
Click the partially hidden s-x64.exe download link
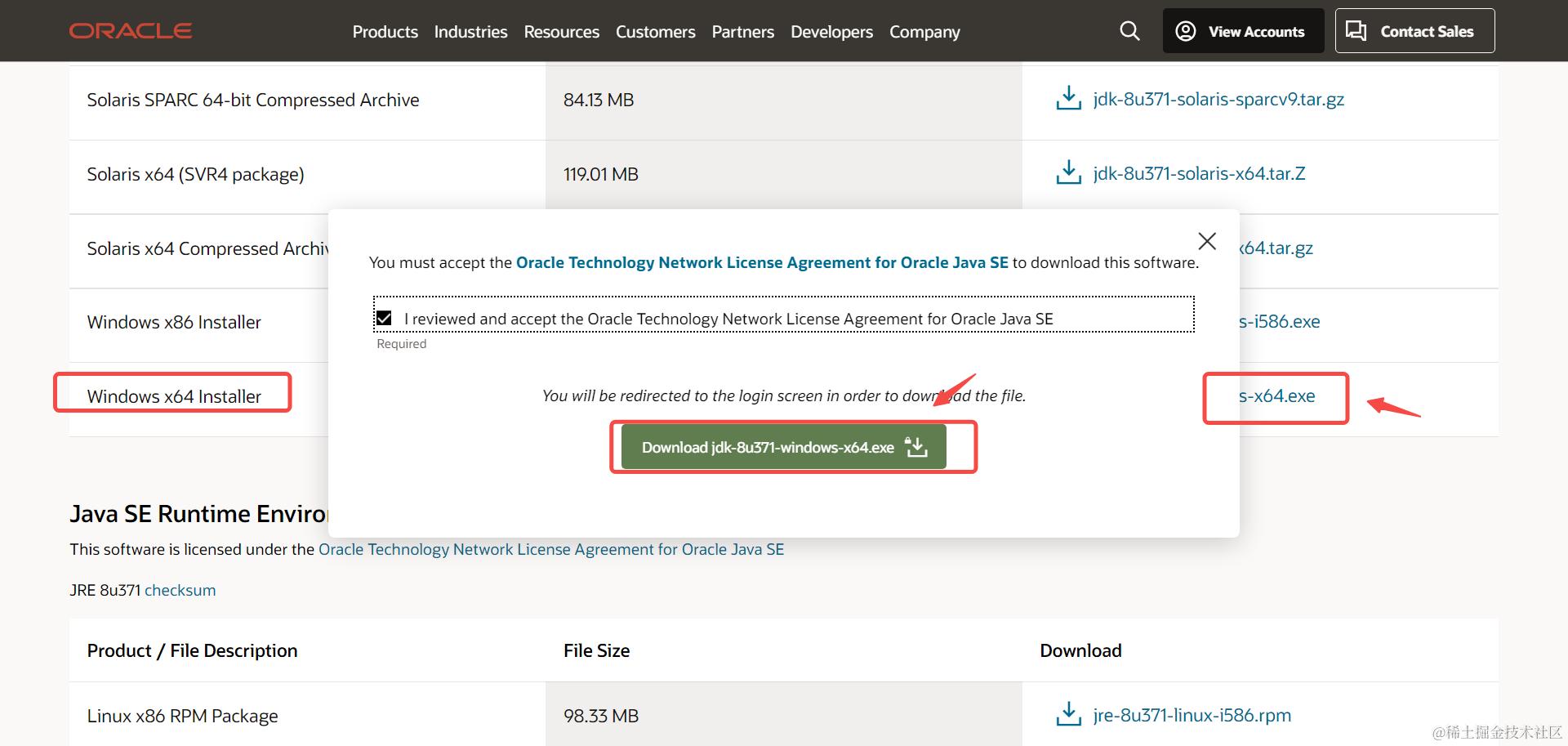1277,395
